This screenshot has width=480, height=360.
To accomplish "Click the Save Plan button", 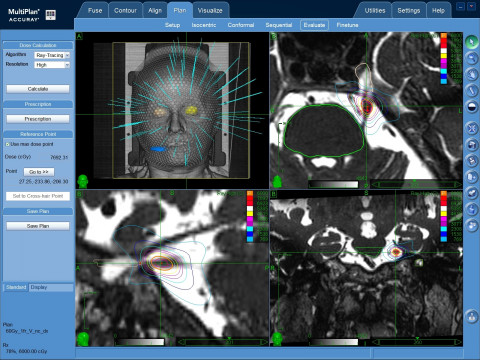I will pyautogui.click(x=38, y=226).
